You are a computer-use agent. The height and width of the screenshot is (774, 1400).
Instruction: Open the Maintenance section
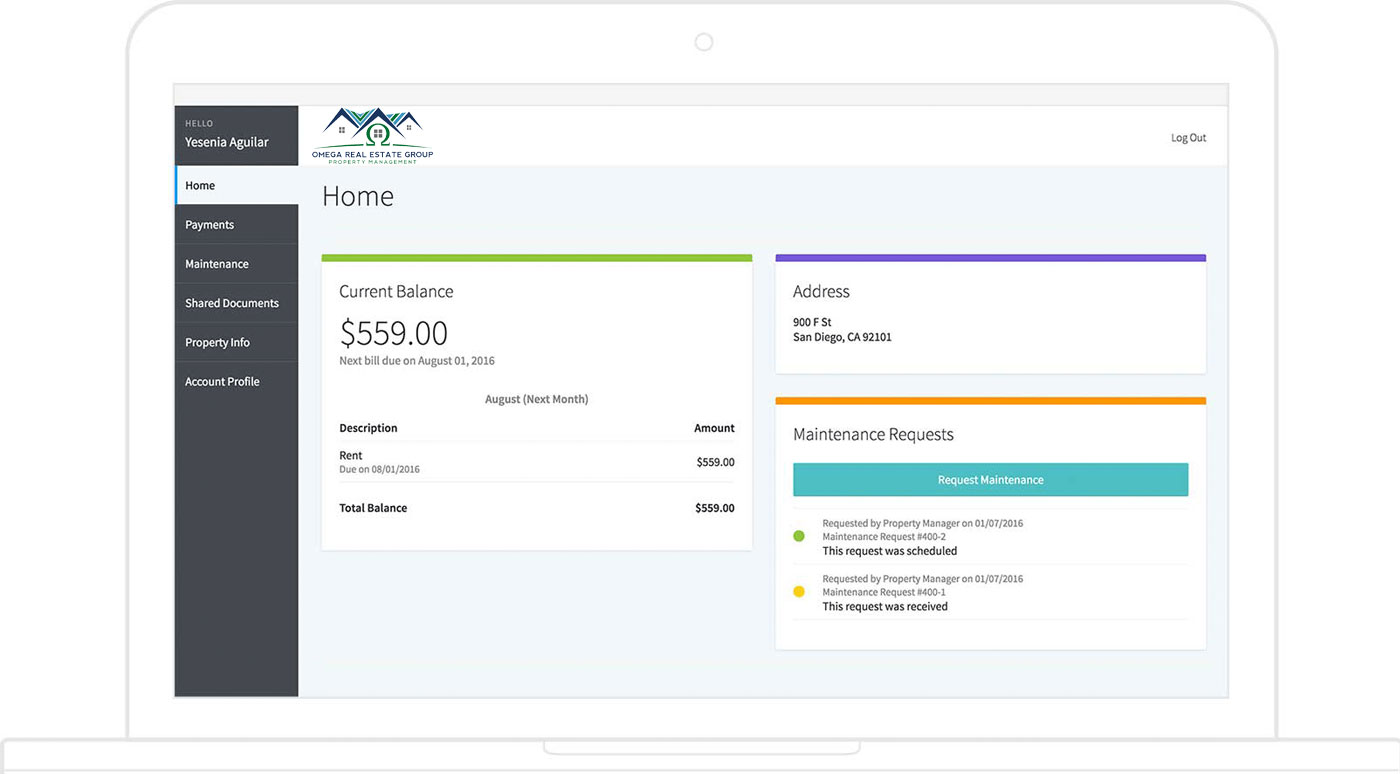pos(237,264)
